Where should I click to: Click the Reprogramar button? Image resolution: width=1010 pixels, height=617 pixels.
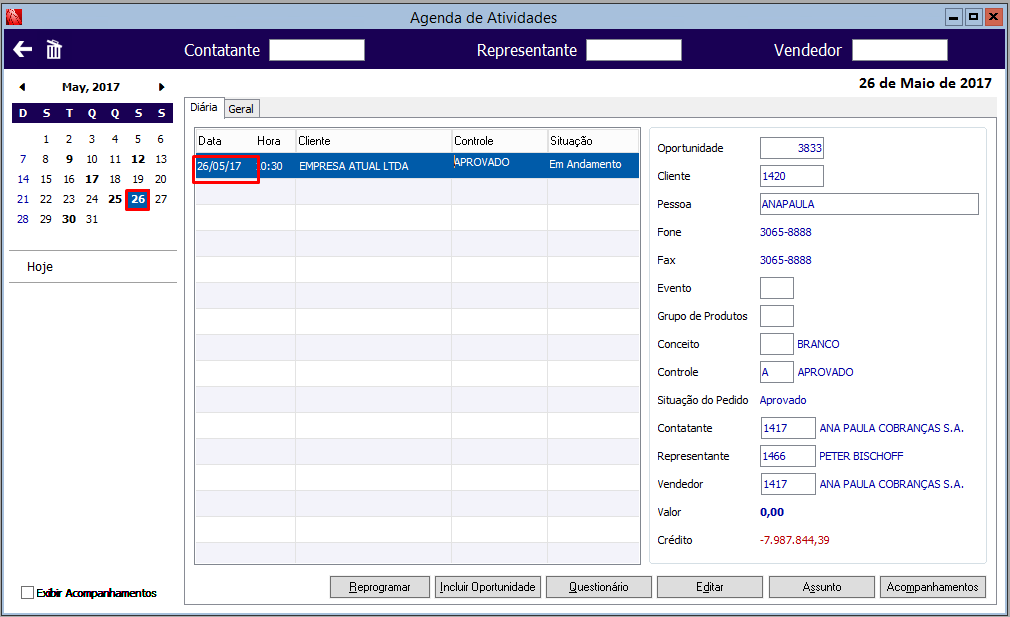tap(379, 587)
